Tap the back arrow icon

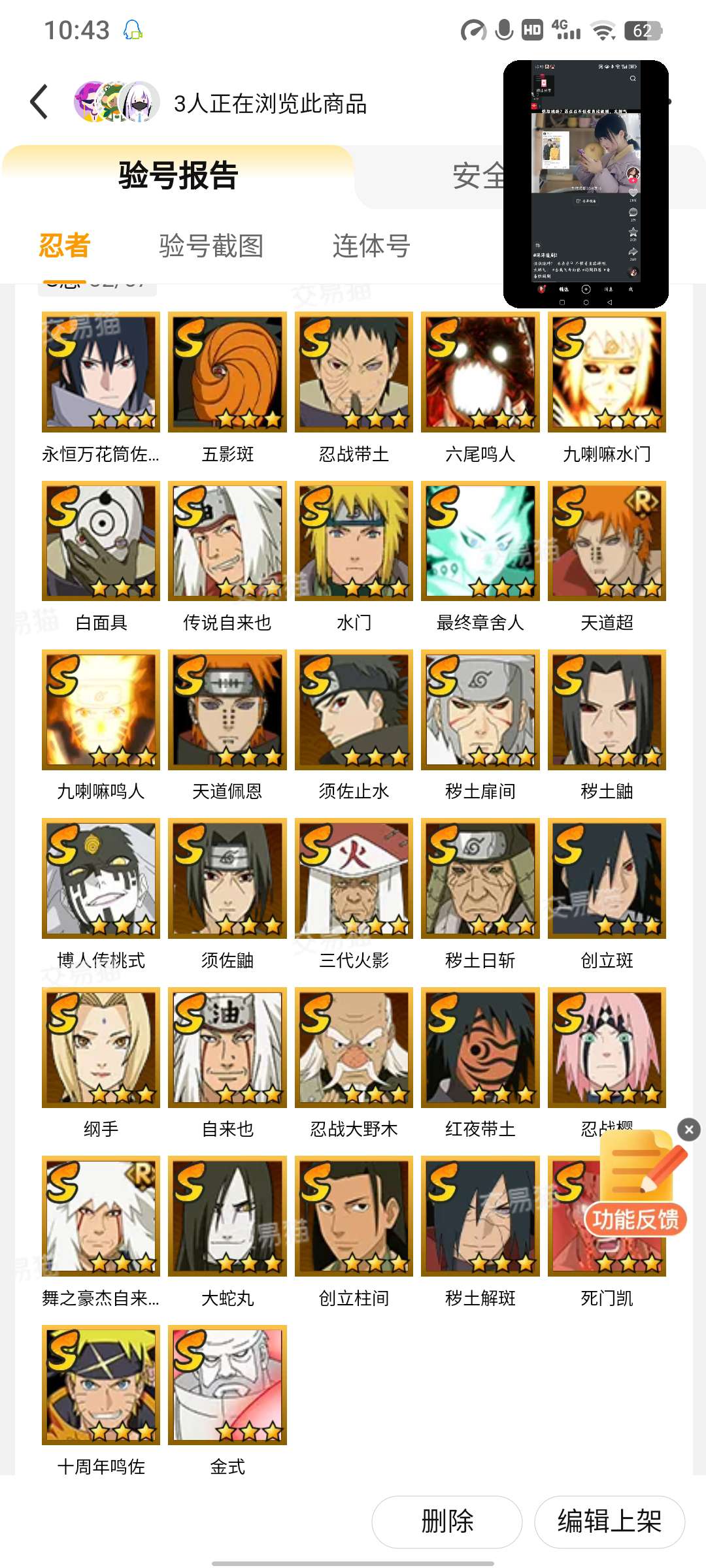point(39,102)
